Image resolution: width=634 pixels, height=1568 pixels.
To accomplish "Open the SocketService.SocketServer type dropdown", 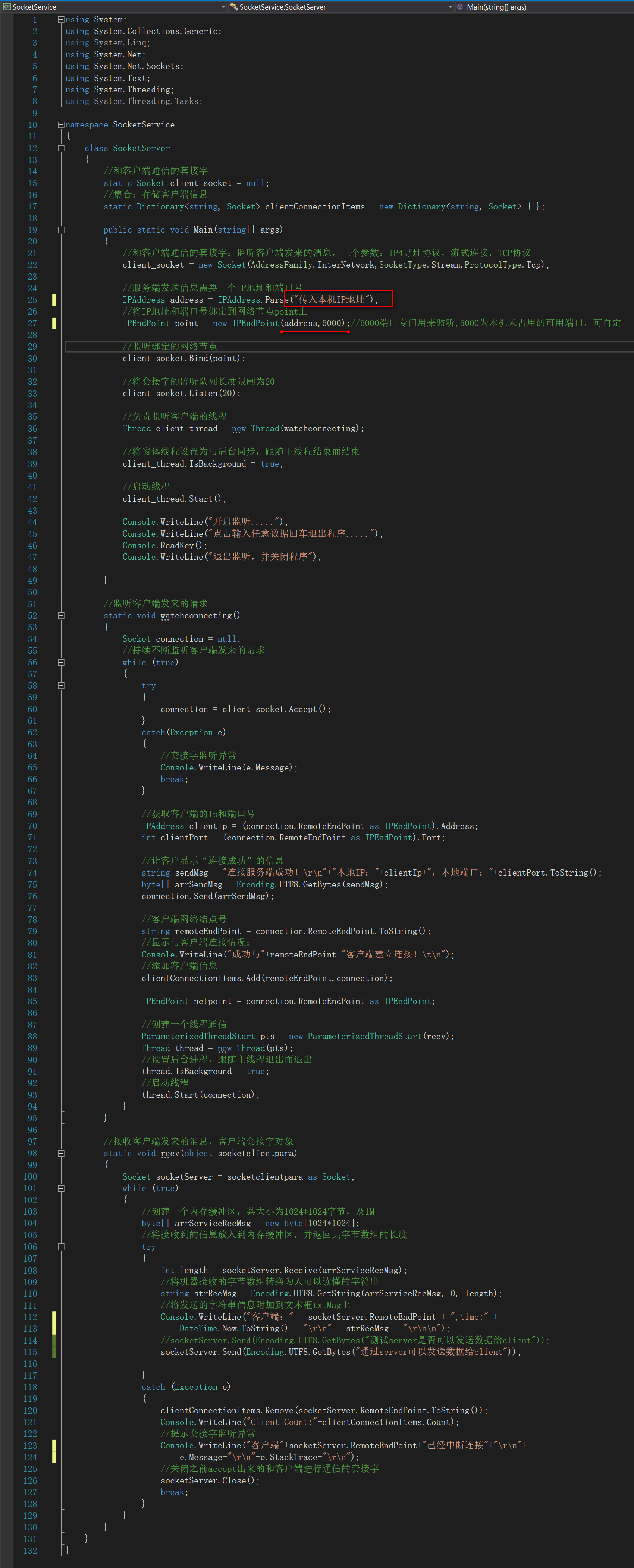I will [x=450, y=7].
